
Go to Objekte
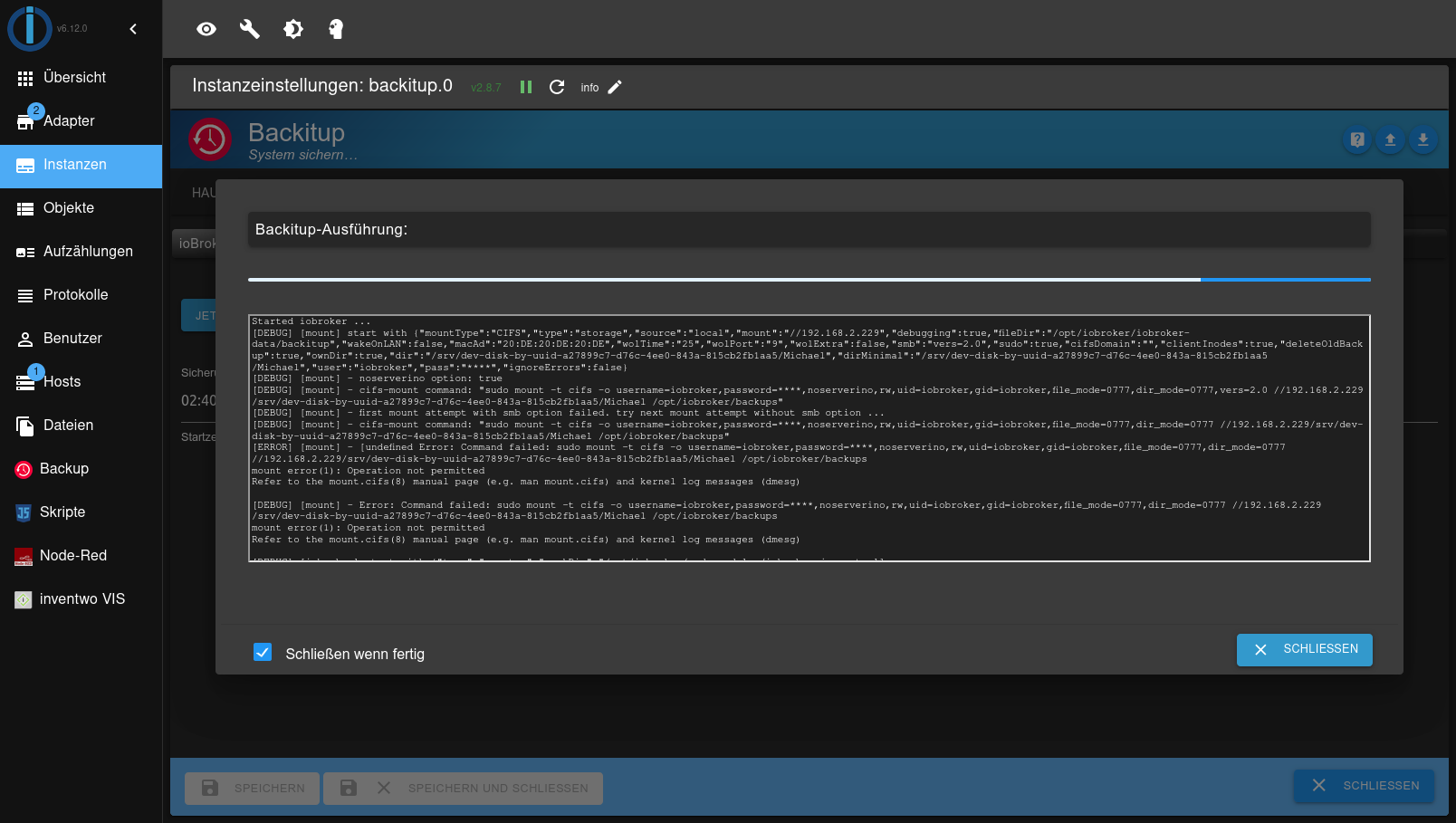tap(81, 208)
